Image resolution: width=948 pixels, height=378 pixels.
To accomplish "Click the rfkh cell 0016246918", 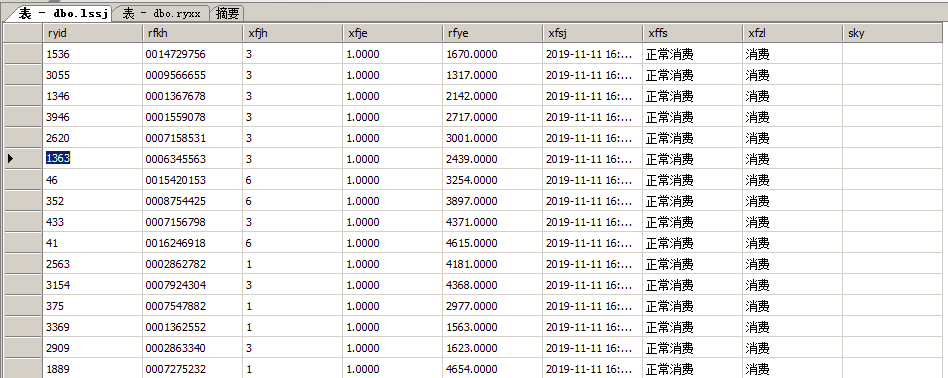I will coord(192,243).
